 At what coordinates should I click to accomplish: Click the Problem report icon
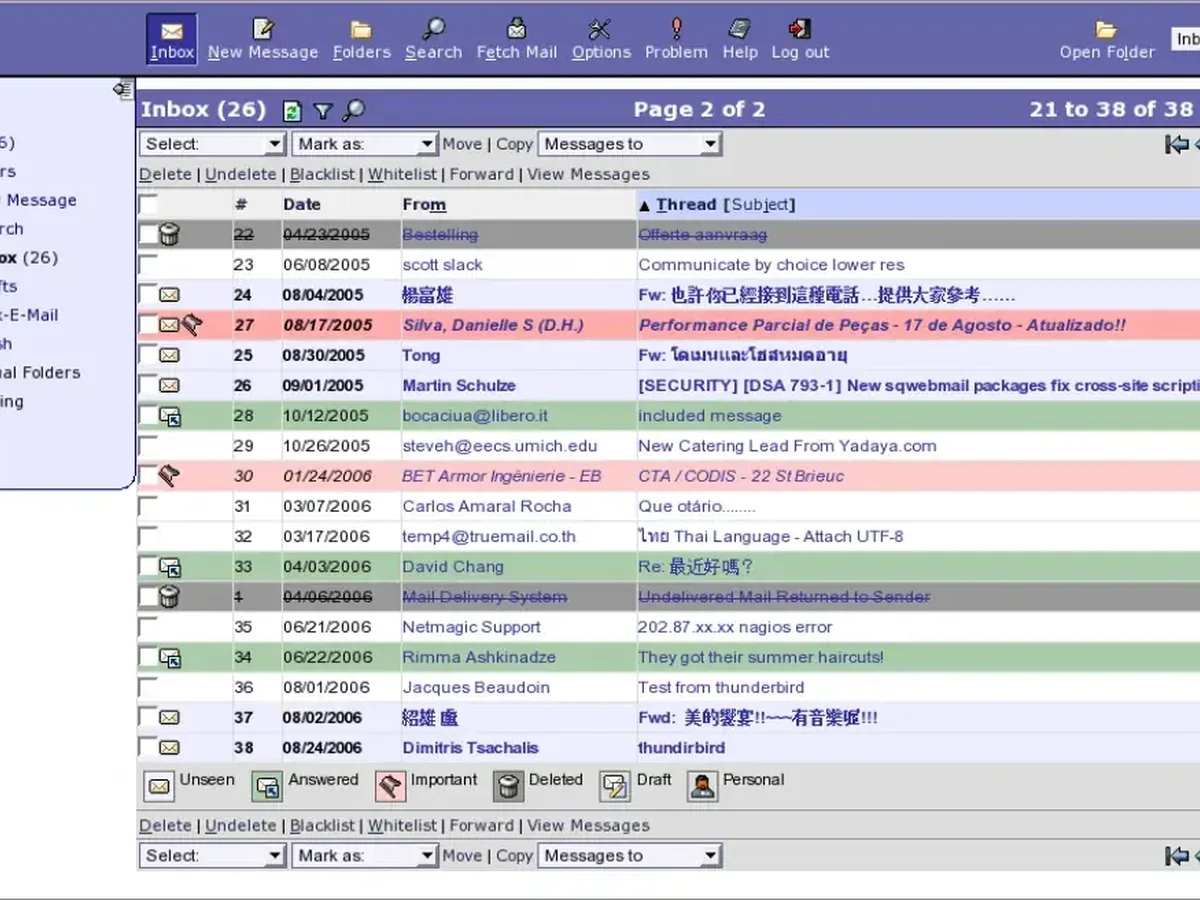point(677,29)
